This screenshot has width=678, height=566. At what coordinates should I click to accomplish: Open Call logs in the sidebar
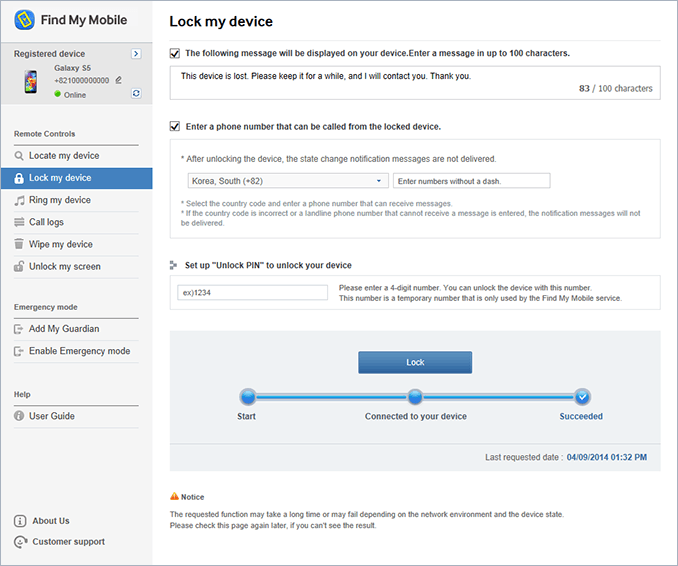pyautogui.click(x=46, y=222)
